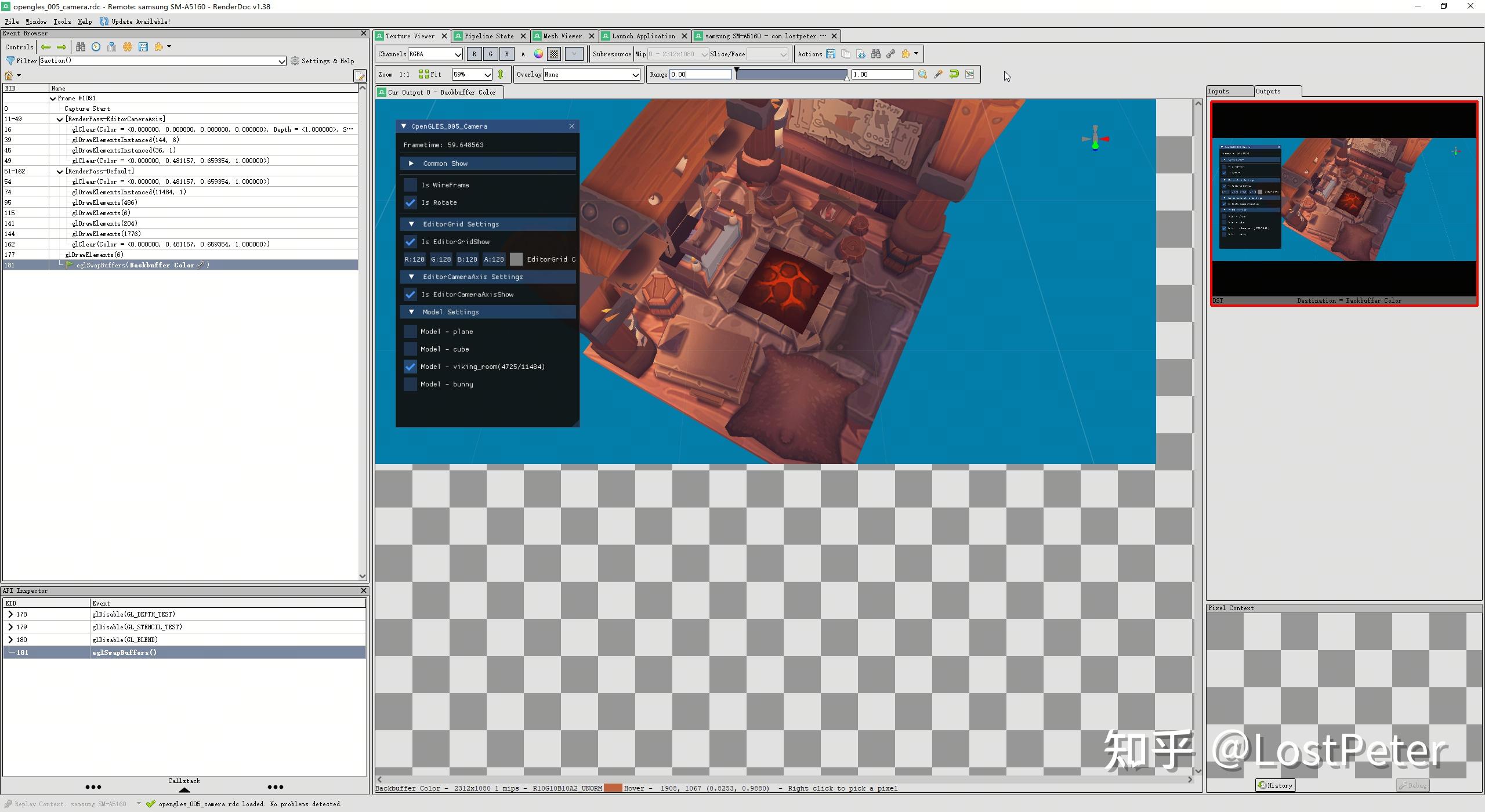
Task: Collapse the RenderPass-Default tree node
Action: [60, 172]
